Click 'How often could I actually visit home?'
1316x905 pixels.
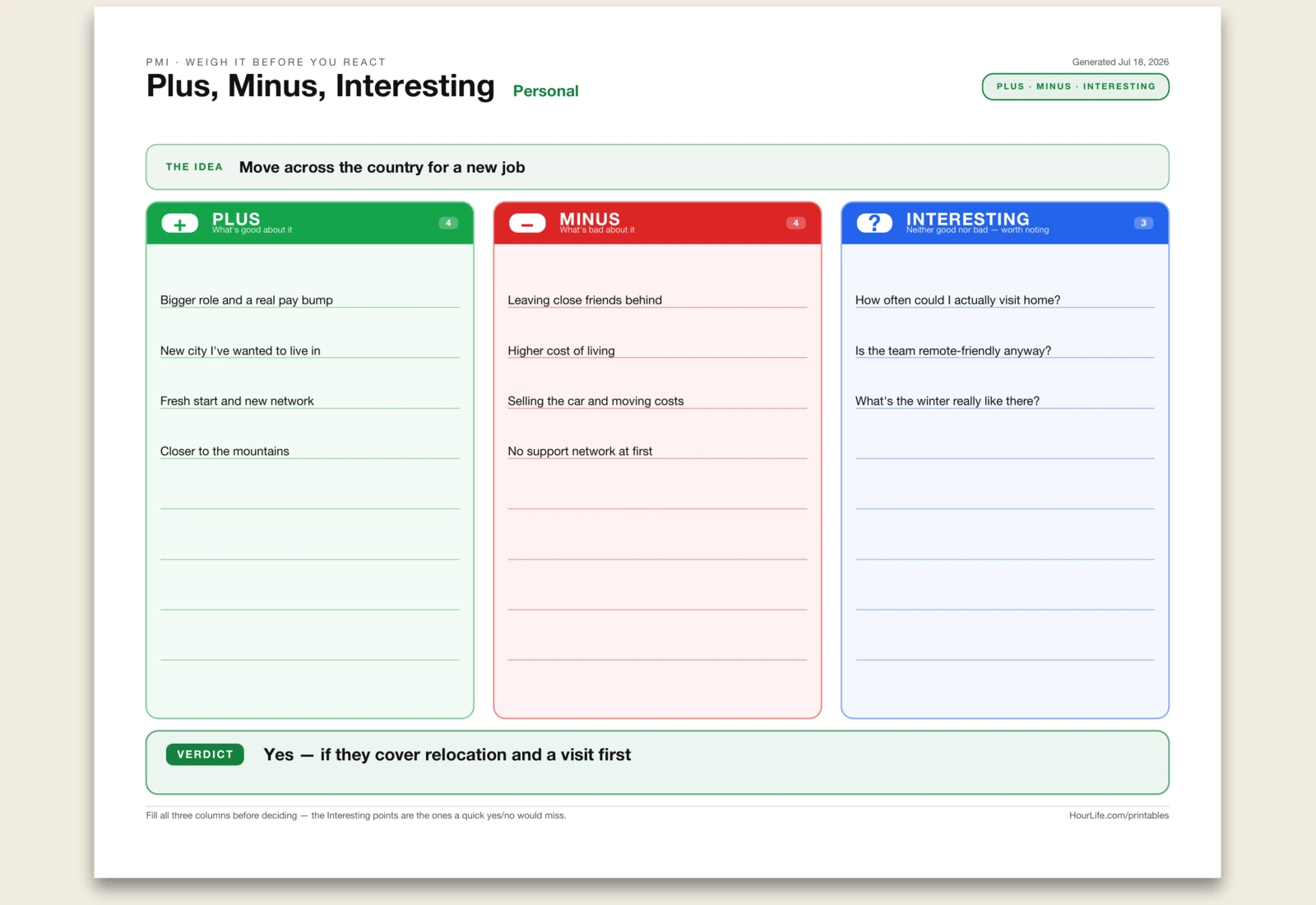957,300
